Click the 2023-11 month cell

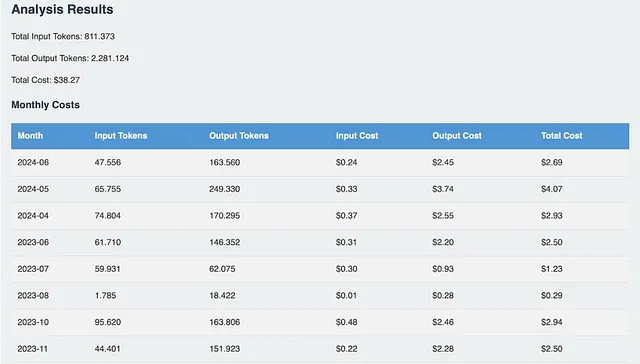(33, 349)
